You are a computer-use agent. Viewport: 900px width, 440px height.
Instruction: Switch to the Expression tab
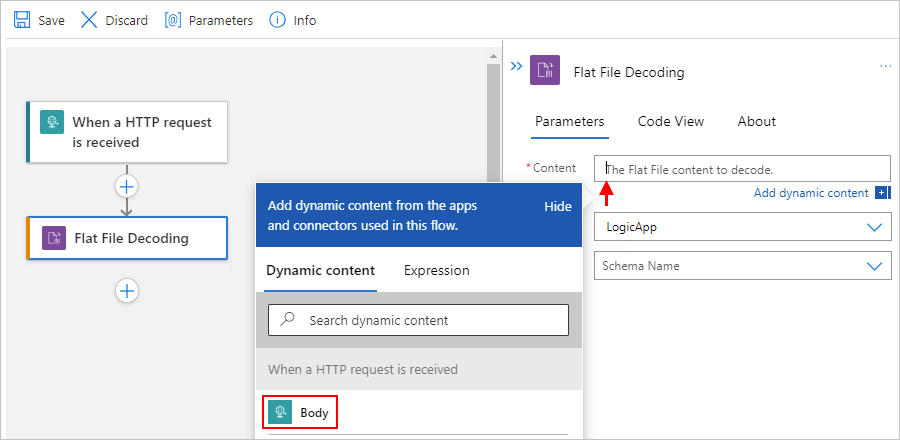(436, 270)
